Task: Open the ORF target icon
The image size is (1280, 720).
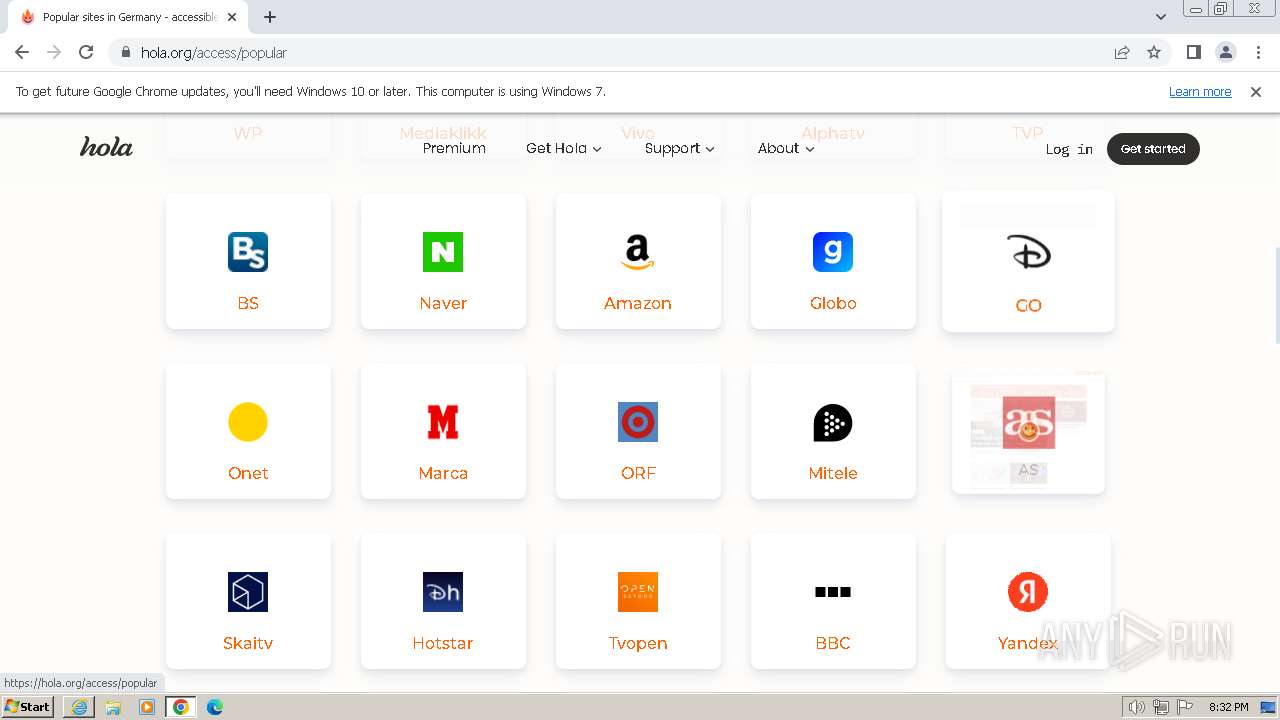Action: (x=638, y=422)
